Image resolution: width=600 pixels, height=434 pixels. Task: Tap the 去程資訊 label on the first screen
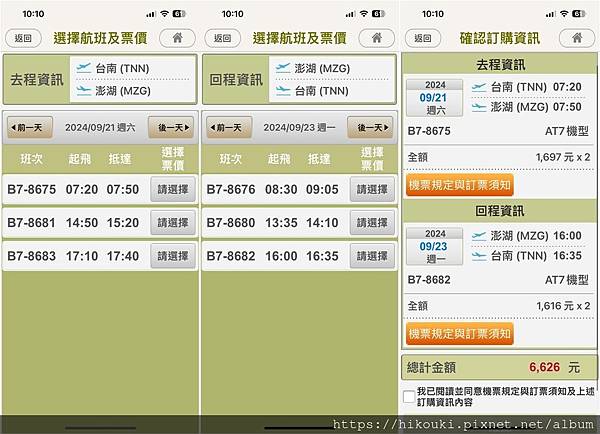[x=37, y=80]
